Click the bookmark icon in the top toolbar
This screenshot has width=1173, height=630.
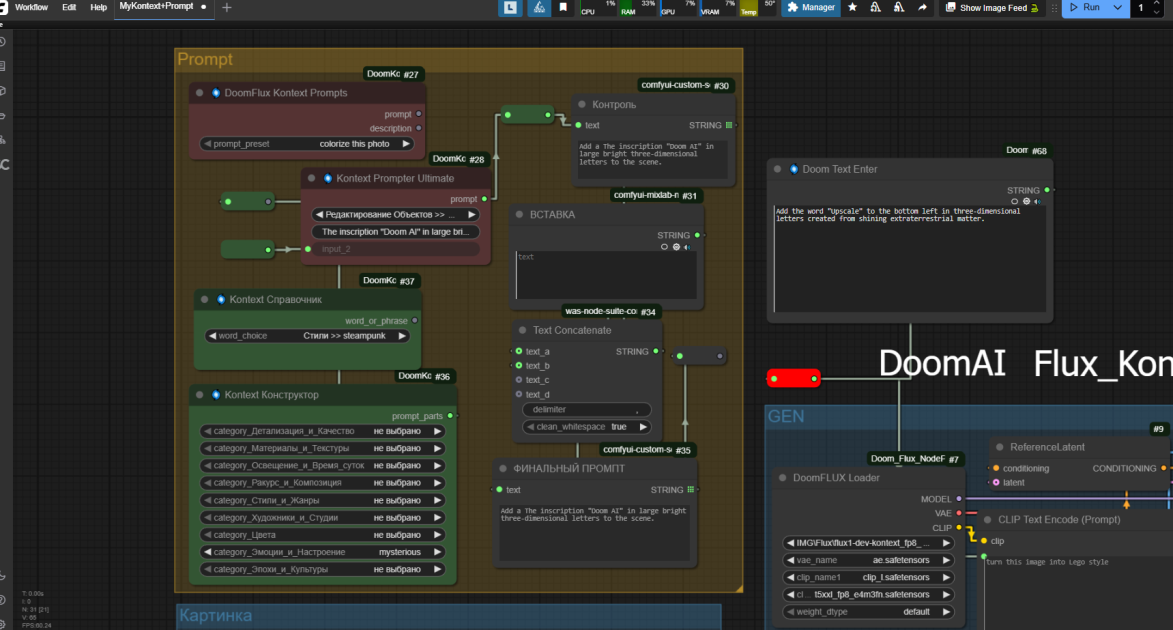click(x=563, y=7)
